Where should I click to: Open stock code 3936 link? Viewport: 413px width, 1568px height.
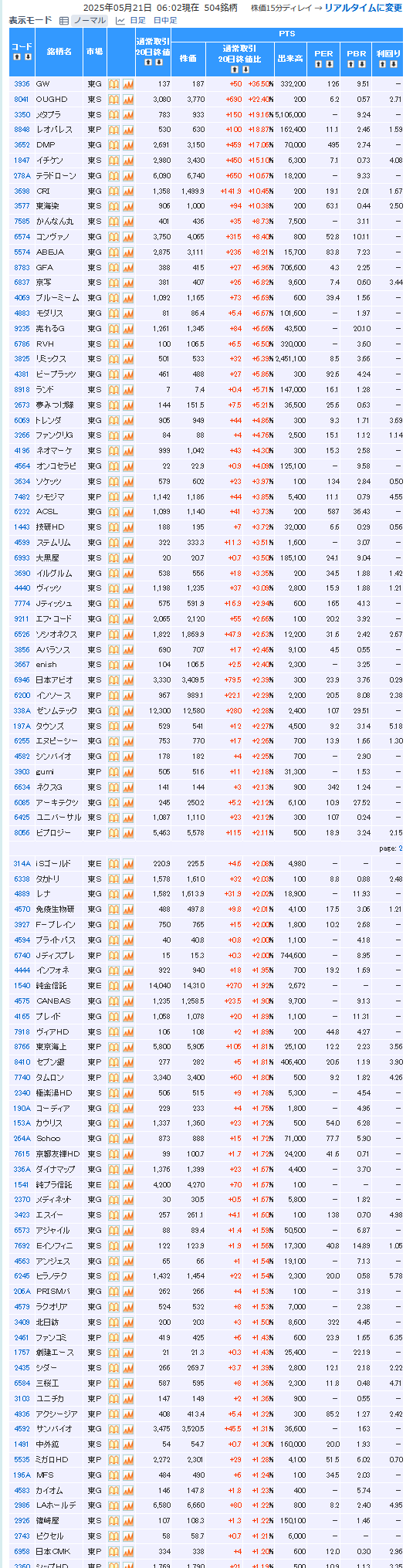[22, 83]
